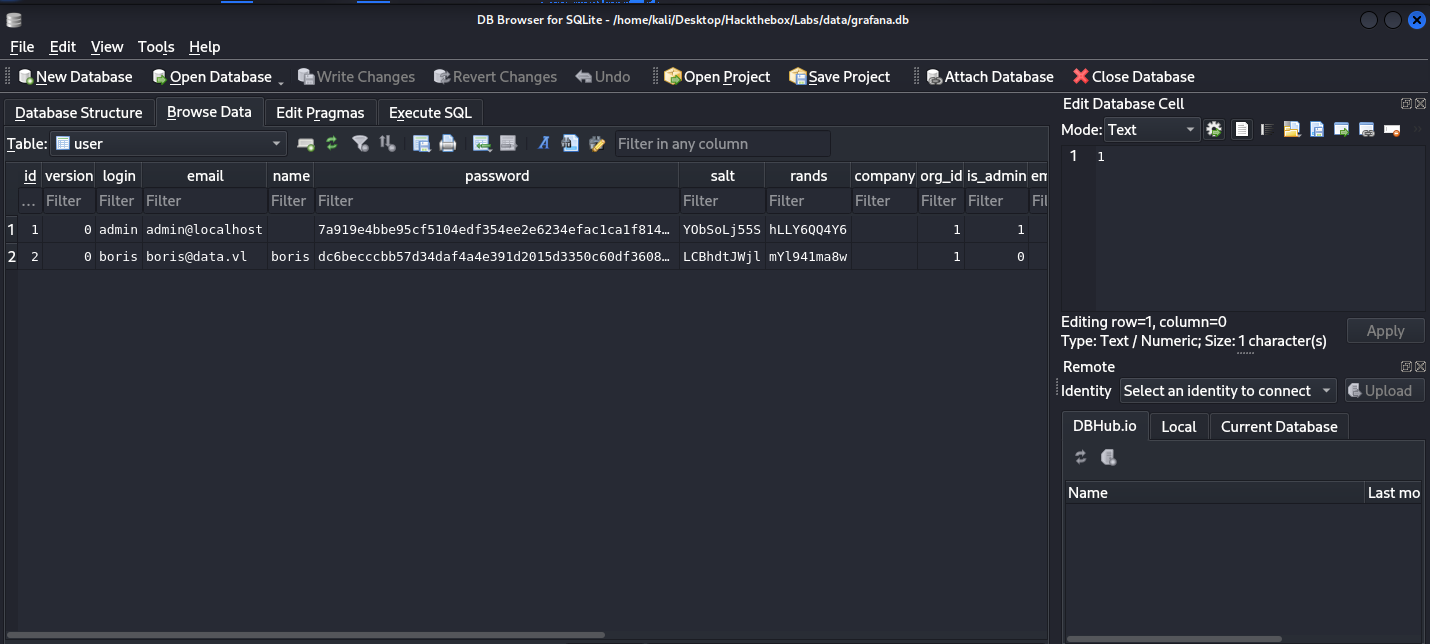Select the rands cell mYl941ma8w
The width and height of the screenshot is (1430, 644).
point(807,257)
